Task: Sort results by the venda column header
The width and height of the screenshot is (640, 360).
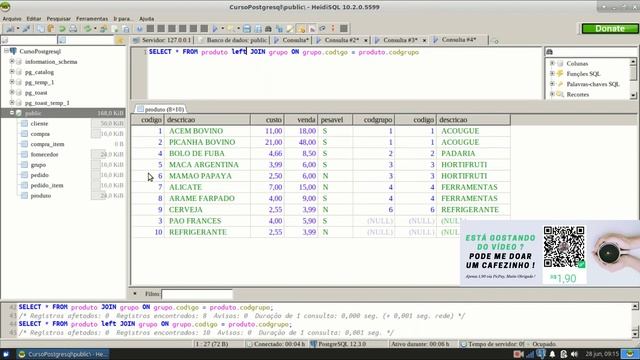Action: [301, 120]
